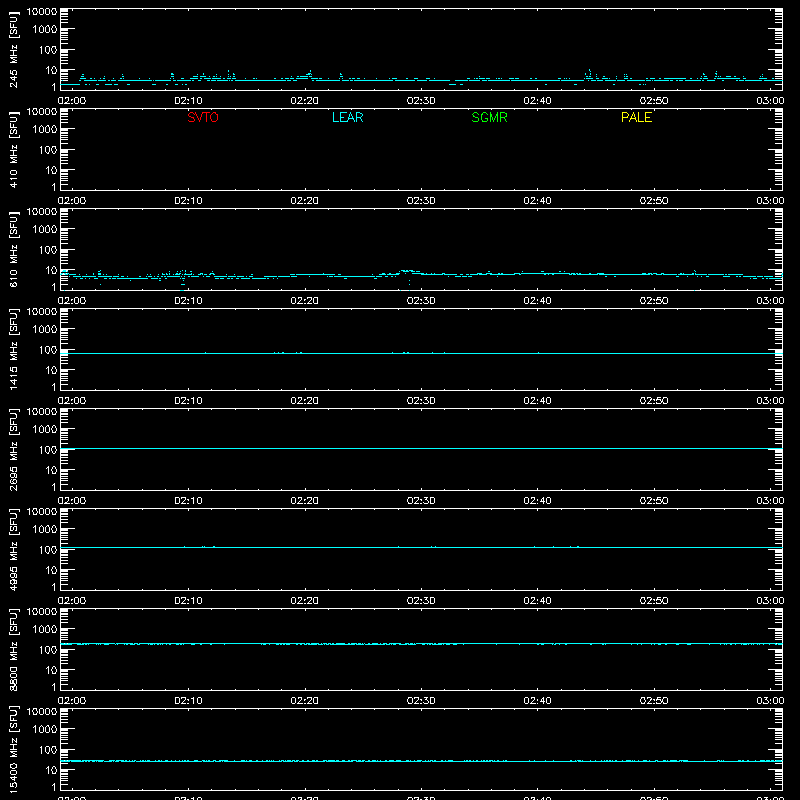Click the 100 tick value on 610 MHz plot
The image size is (800, 800).
coord(47,250)
